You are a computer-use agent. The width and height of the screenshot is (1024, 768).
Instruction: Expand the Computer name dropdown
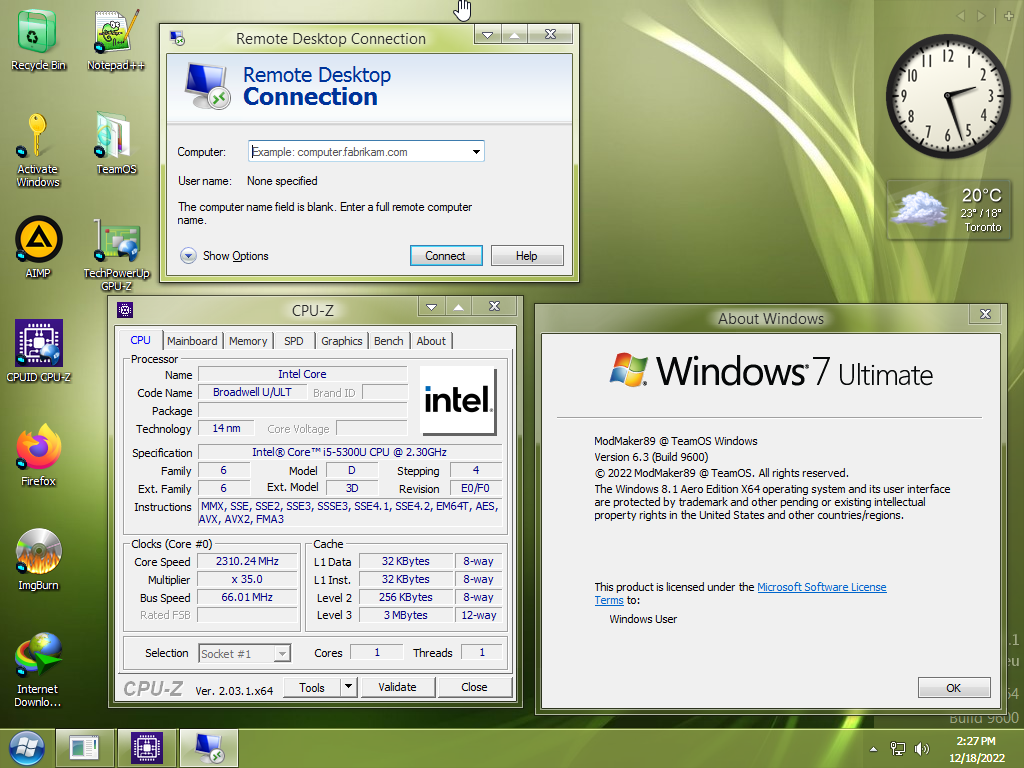(x=476, y=152)
